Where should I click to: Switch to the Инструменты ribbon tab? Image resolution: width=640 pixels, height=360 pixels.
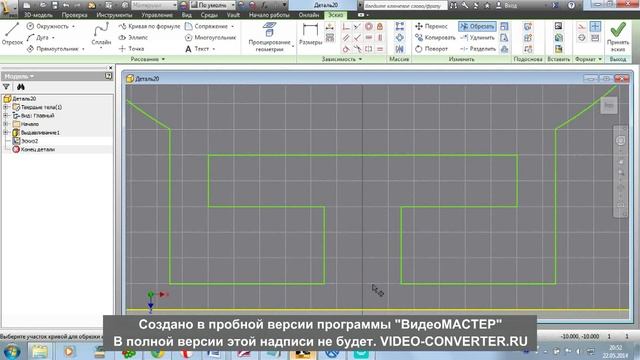114,15
